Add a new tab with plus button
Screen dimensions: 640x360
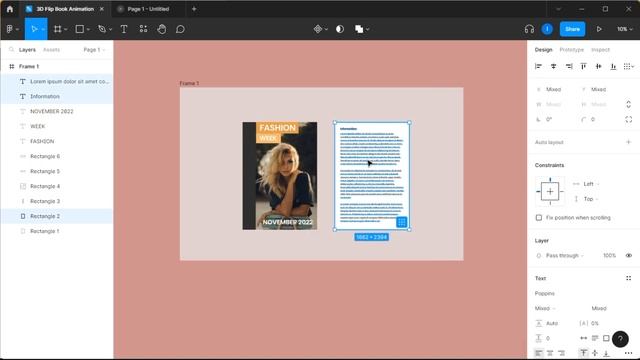(x=194, y=9)
